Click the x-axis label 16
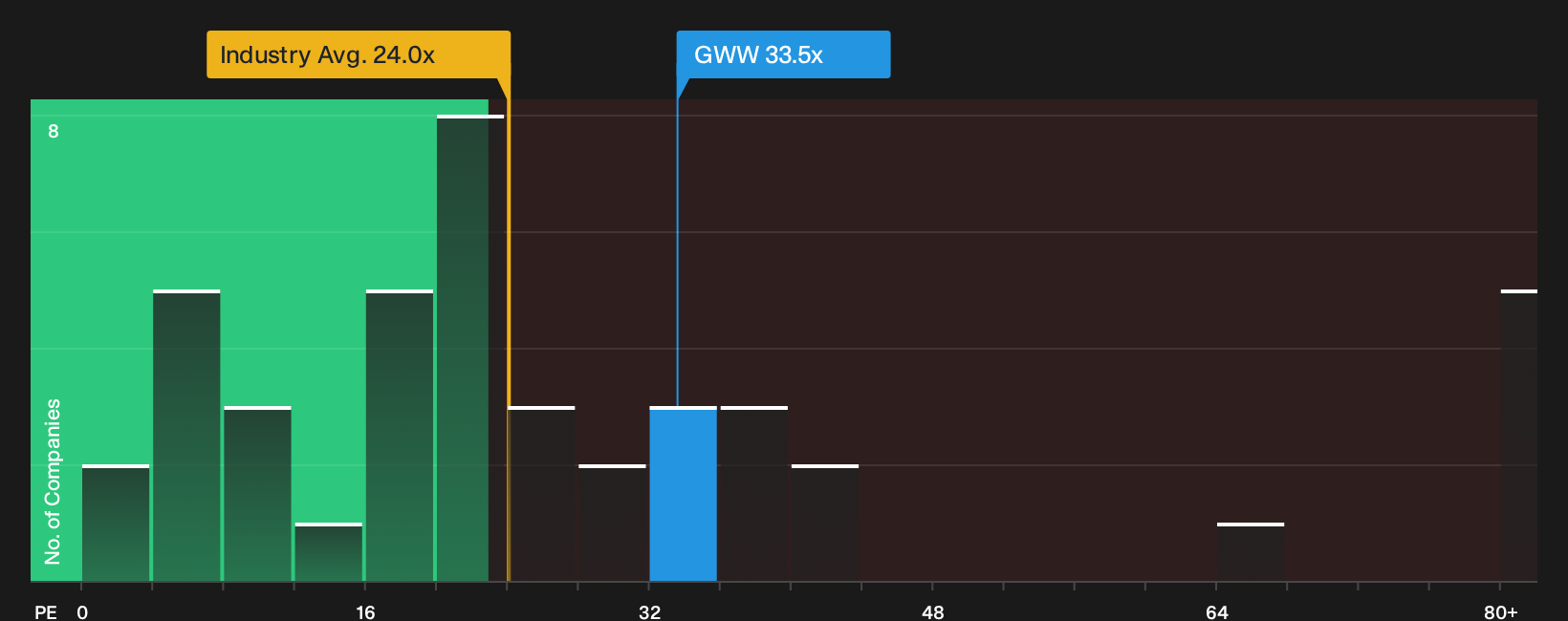 (365, 611)
